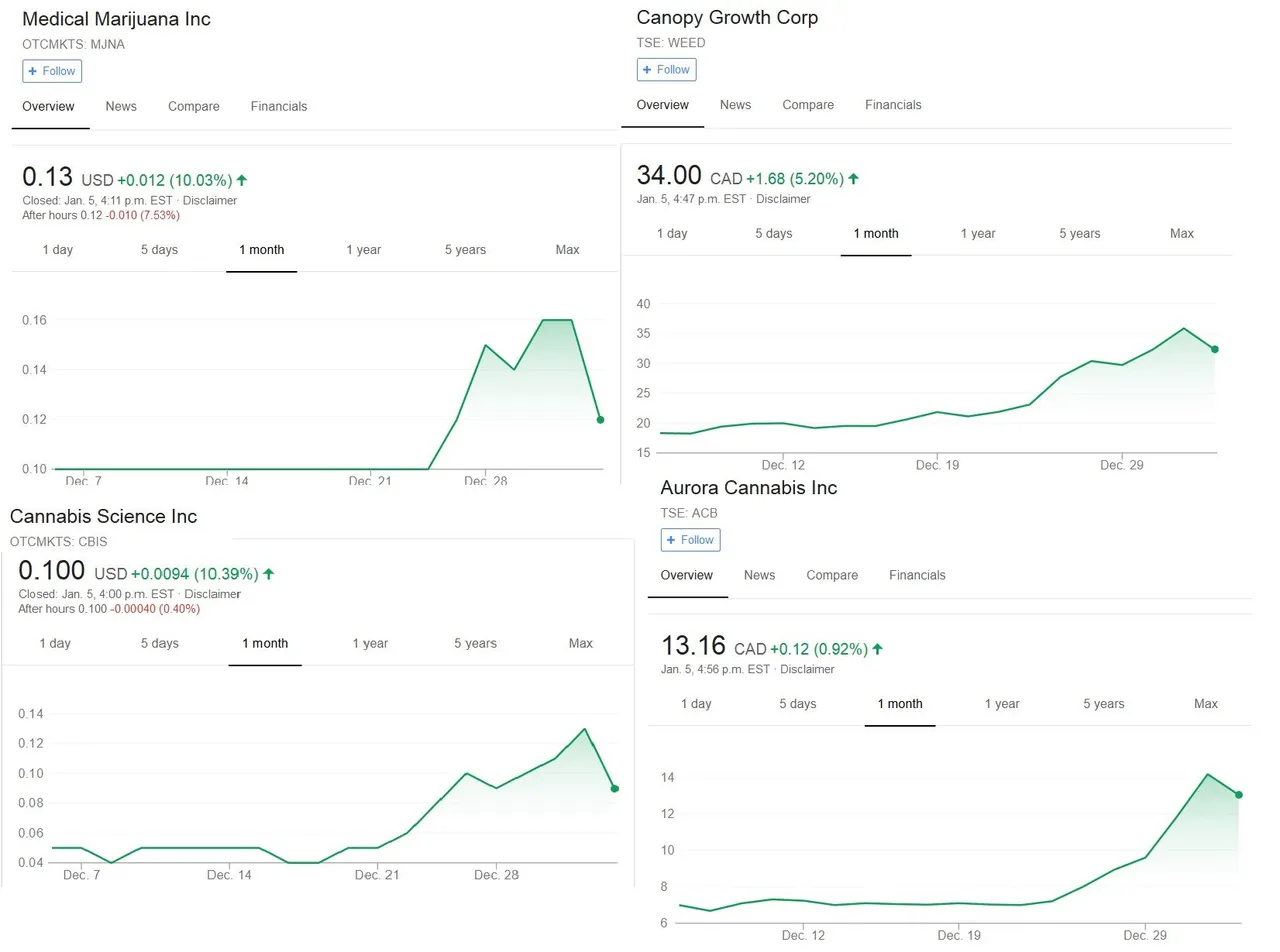
Task: Select 5 years range for Canopy Growth chart
Action: click(1080, 233)
